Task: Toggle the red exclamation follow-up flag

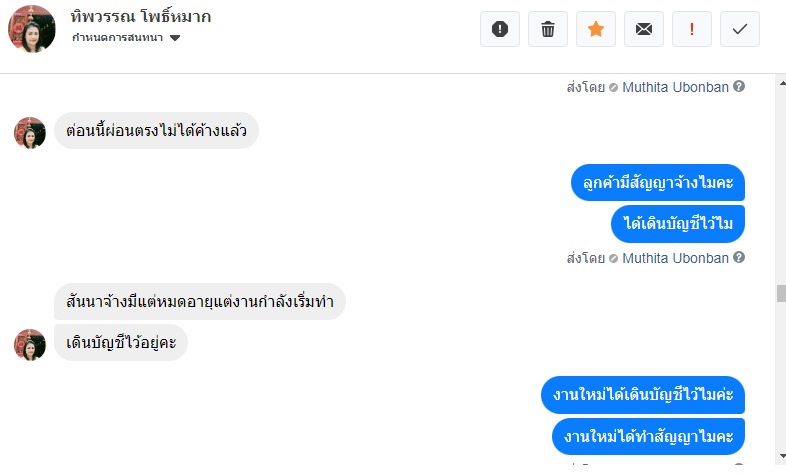Action: tap(692, 29)
